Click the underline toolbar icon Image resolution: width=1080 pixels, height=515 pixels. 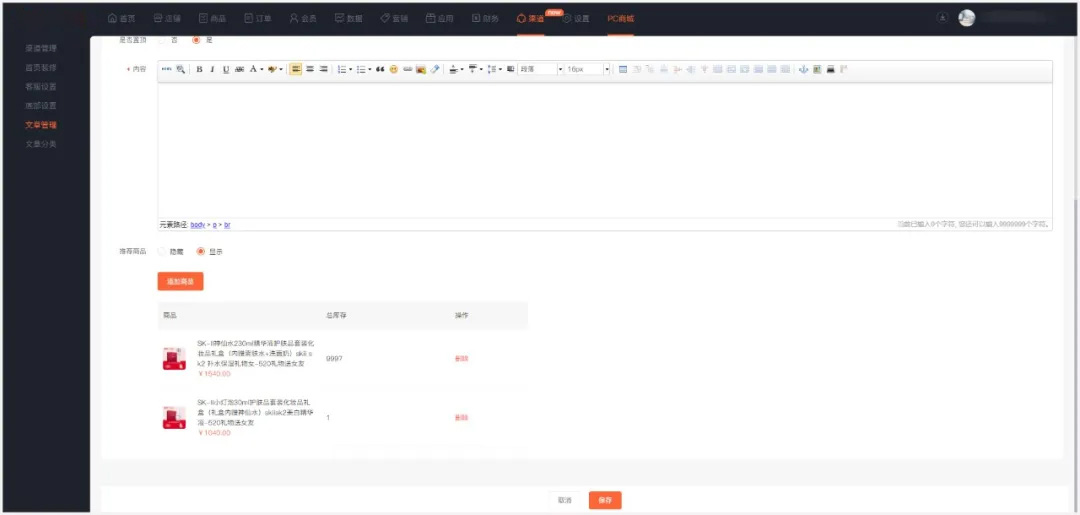[x=226, y=69]
